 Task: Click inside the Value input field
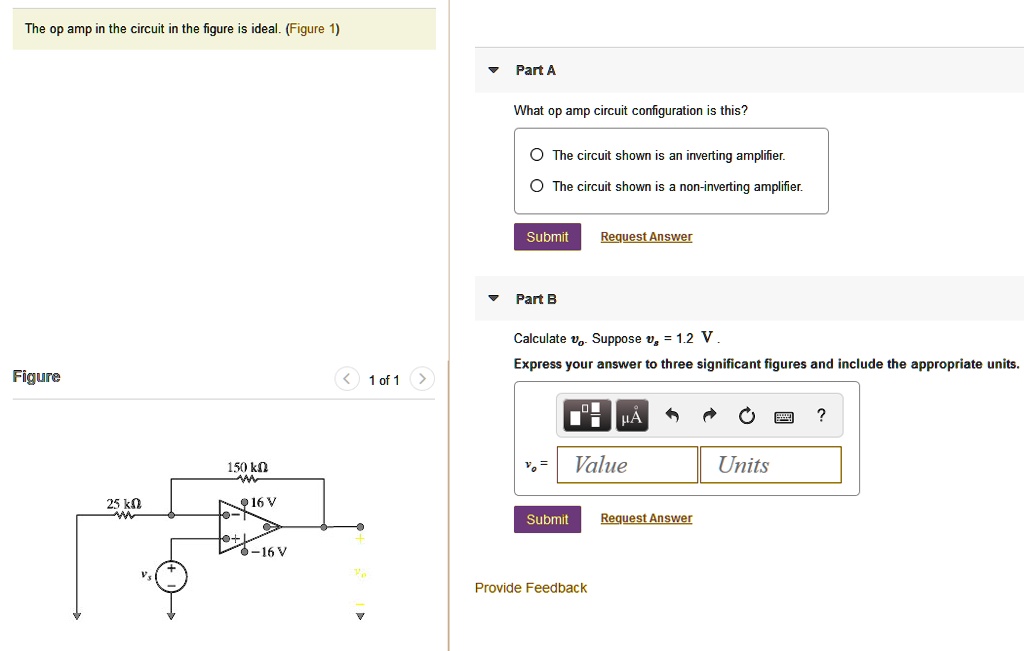click(627, 464)
